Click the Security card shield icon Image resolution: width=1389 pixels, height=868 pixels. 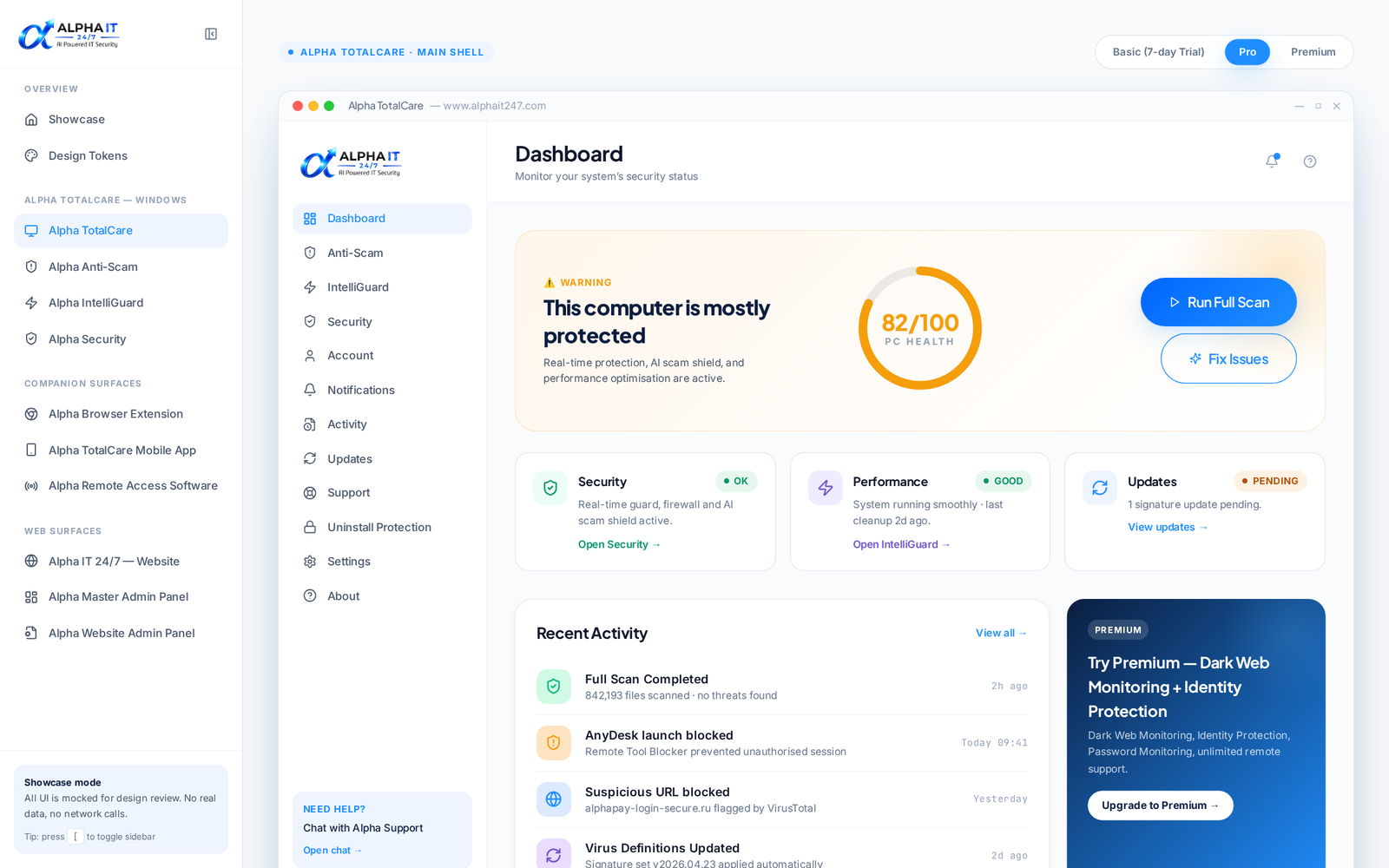click(550, 488)
